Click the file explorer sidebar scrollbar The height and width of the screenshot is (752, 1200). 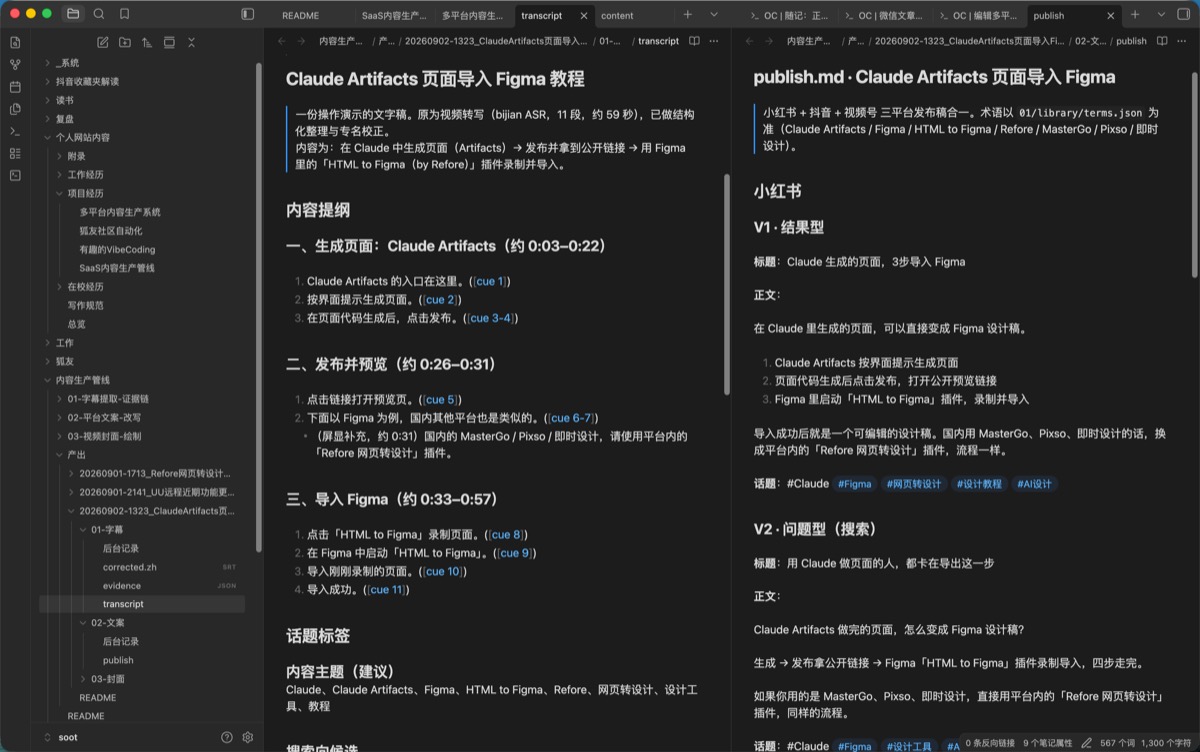click(x=259, y=308)
